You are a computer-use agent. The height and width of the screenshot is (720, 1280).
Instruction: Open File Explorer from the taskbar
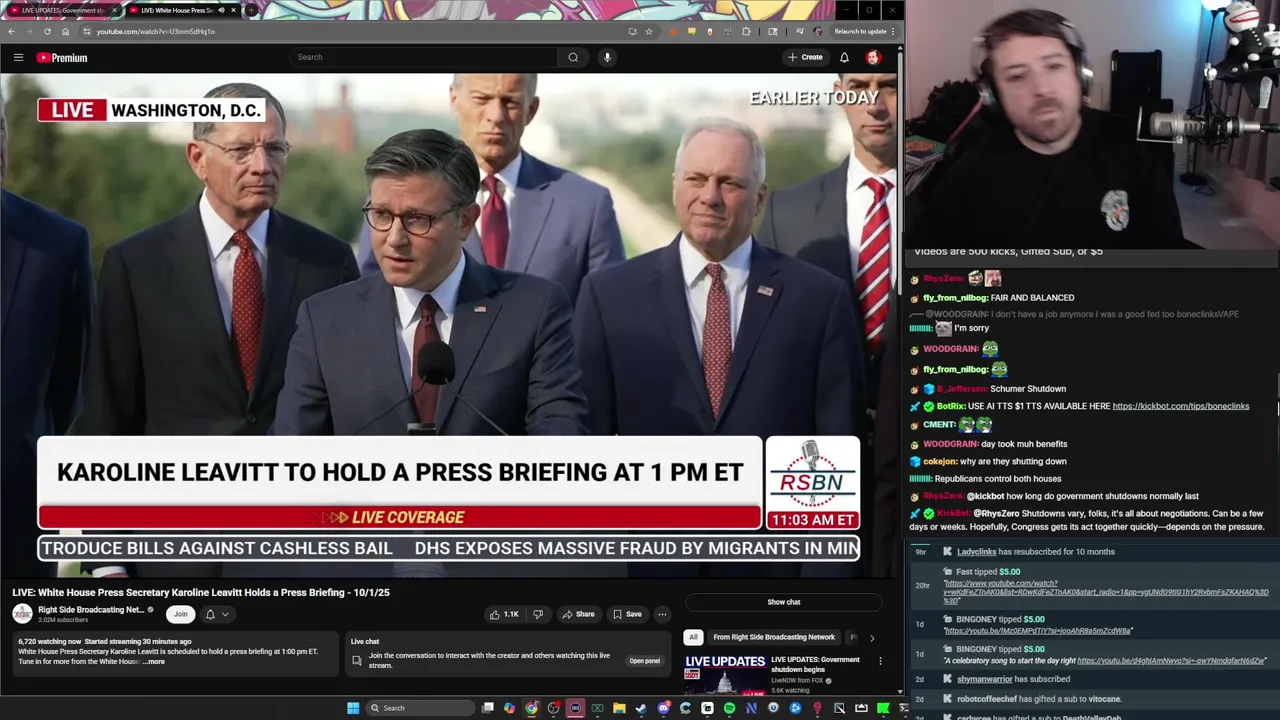click(619, 708)
